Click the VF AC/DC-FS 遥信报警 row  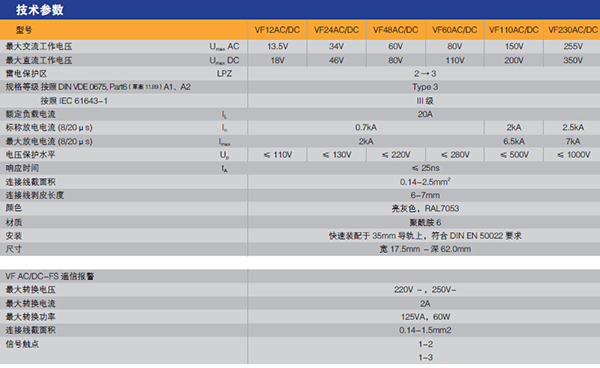300,276
